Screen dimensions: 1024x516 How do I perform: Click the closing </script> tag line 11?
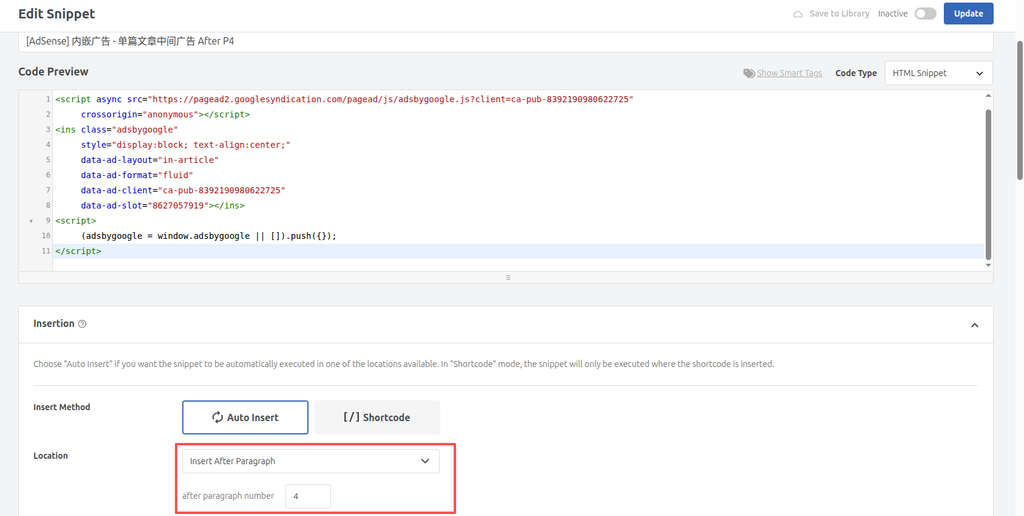click(x=78, y=251)
